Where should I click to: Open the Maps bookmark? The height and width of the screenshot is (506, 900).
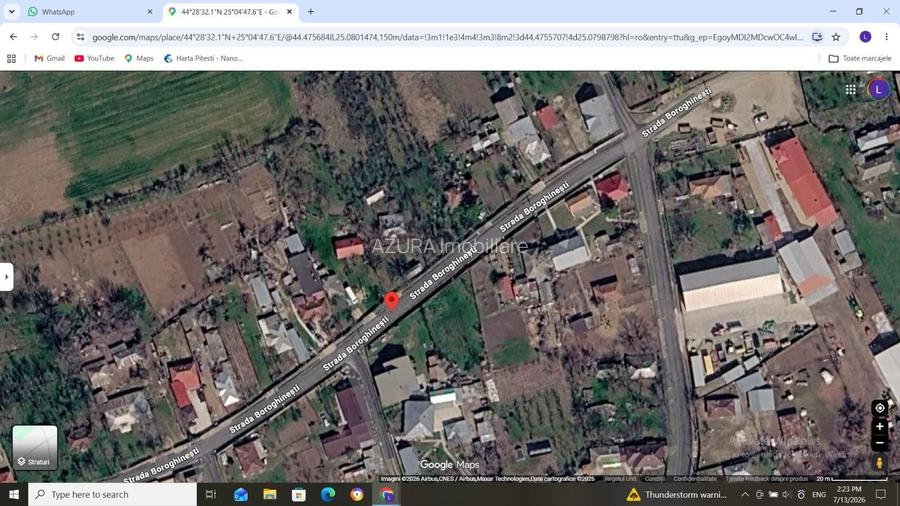click(139, 59)
